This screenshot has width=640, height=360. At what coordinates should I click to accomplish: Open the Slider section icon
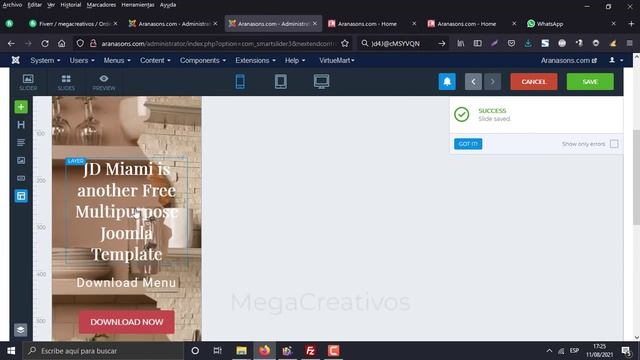tap(28, 82)
